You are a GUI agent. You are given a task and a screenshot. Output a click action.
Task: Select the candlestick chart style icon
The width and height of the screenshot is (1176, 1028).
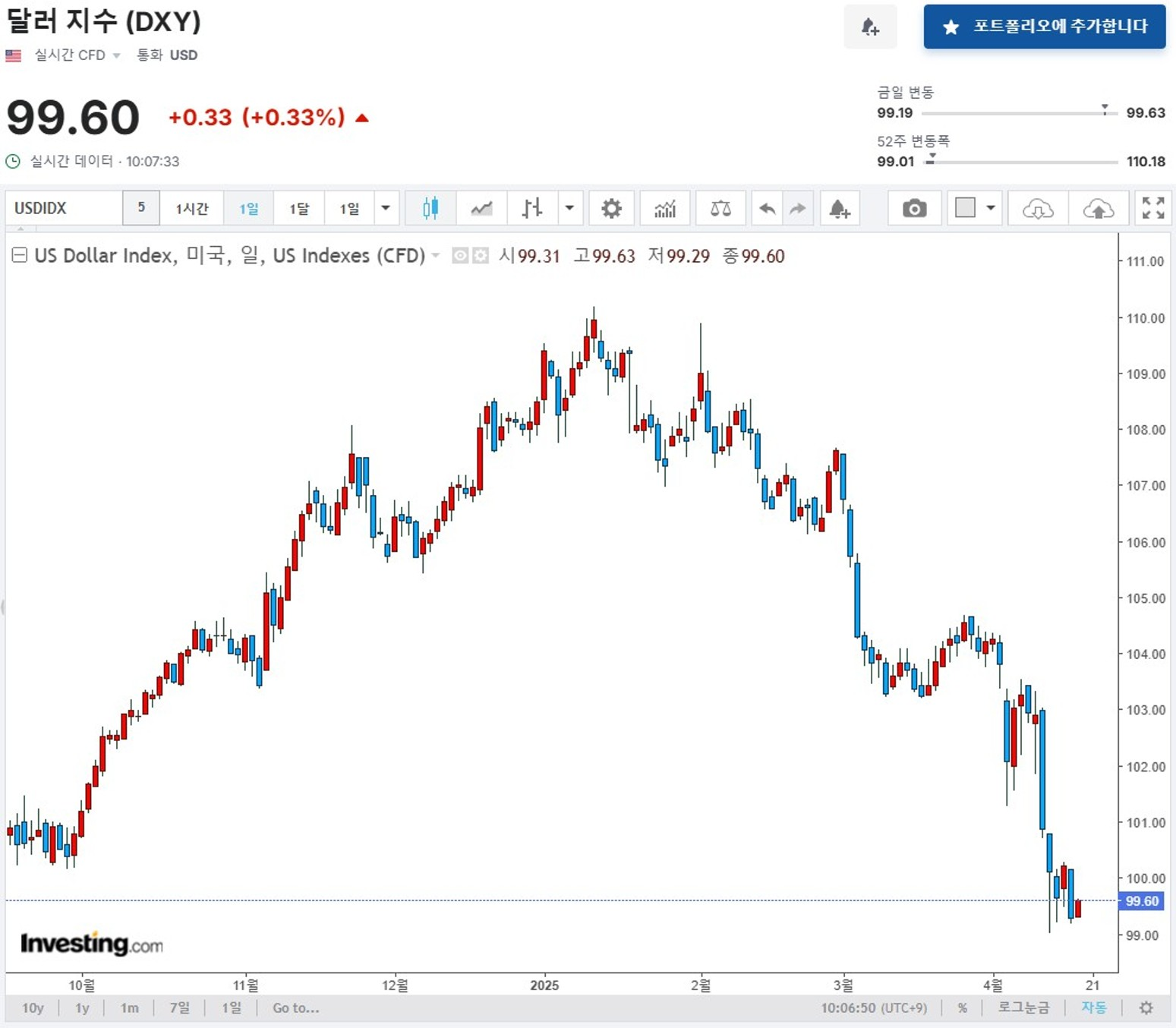click(430, 208)
